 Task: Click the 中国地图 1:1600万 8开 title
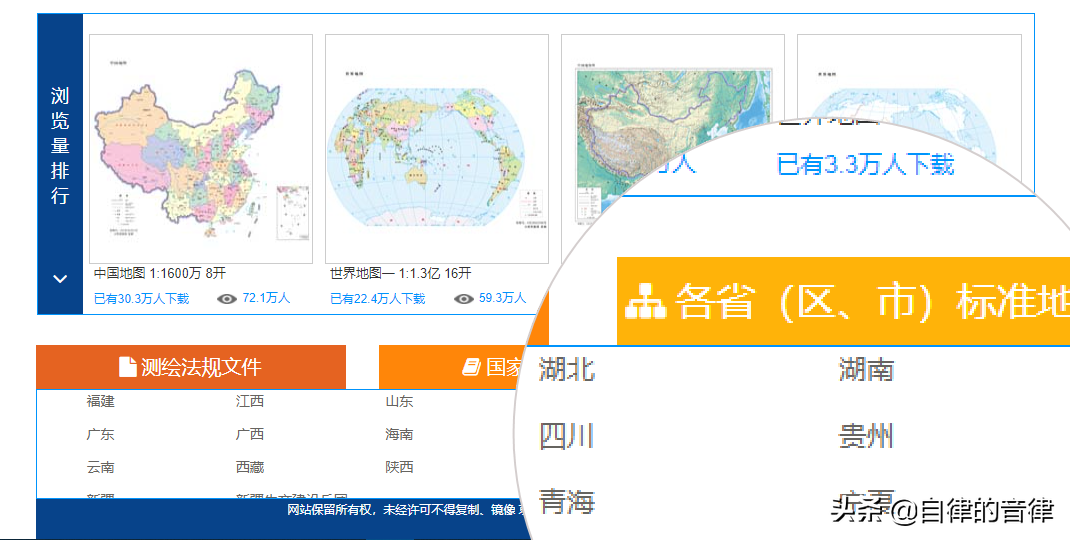point(160,274)
